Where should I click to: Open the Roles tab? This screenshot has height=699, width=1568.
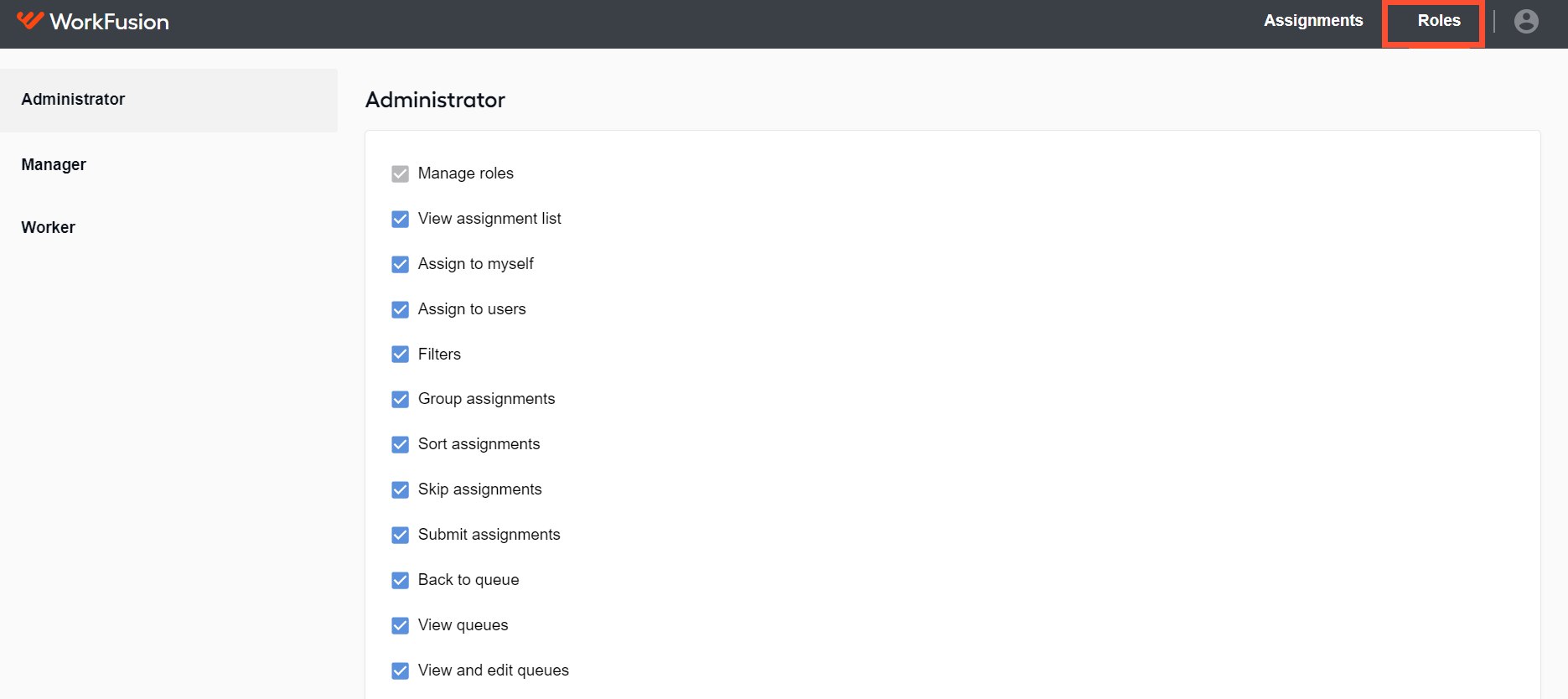1439,21
